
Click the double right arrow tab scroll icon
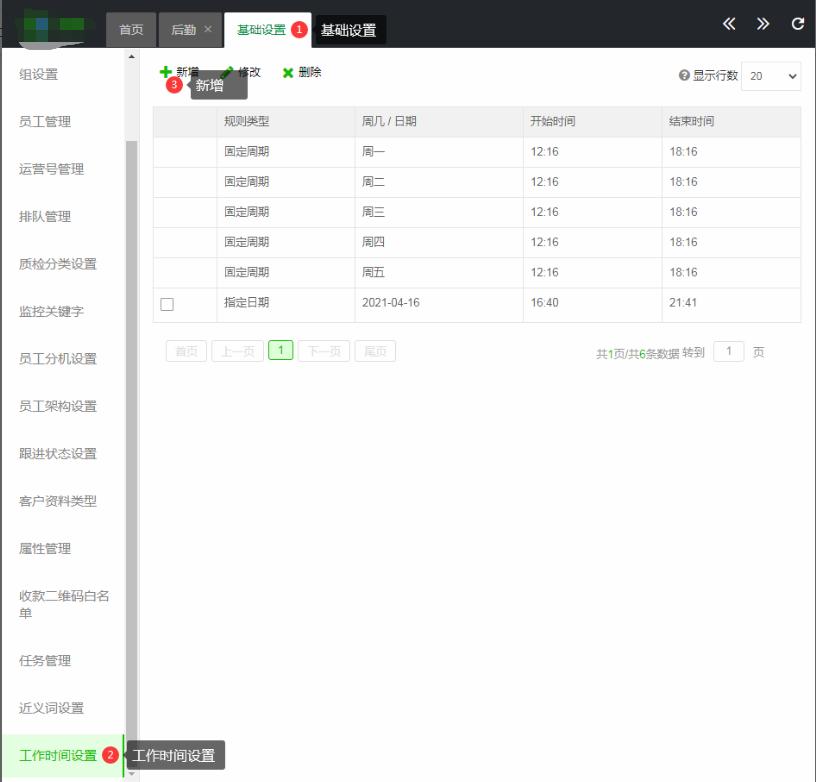[763, 24]
